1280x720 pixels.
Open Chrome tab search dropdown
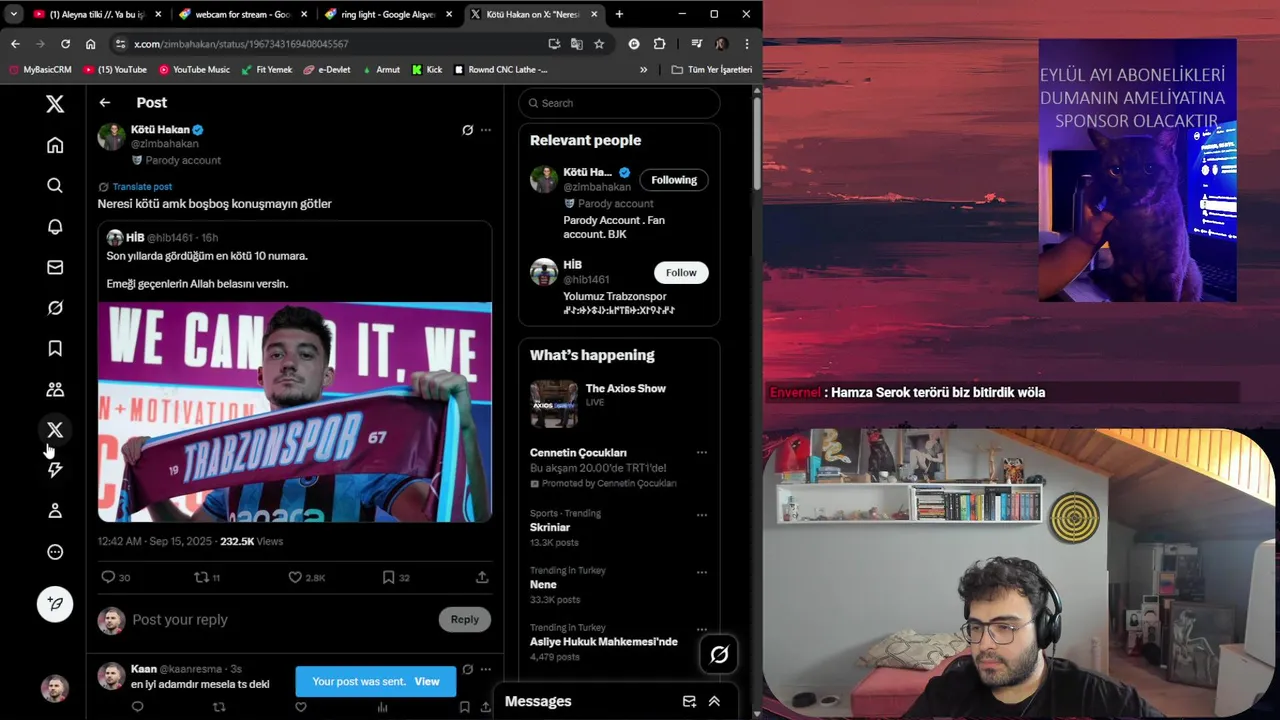point(13,14)
